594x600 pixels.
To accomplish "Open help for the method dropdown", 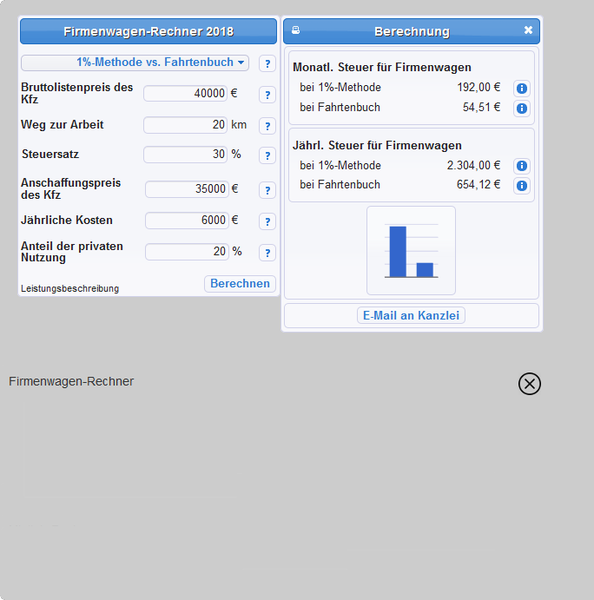I will tap(268, 64).
